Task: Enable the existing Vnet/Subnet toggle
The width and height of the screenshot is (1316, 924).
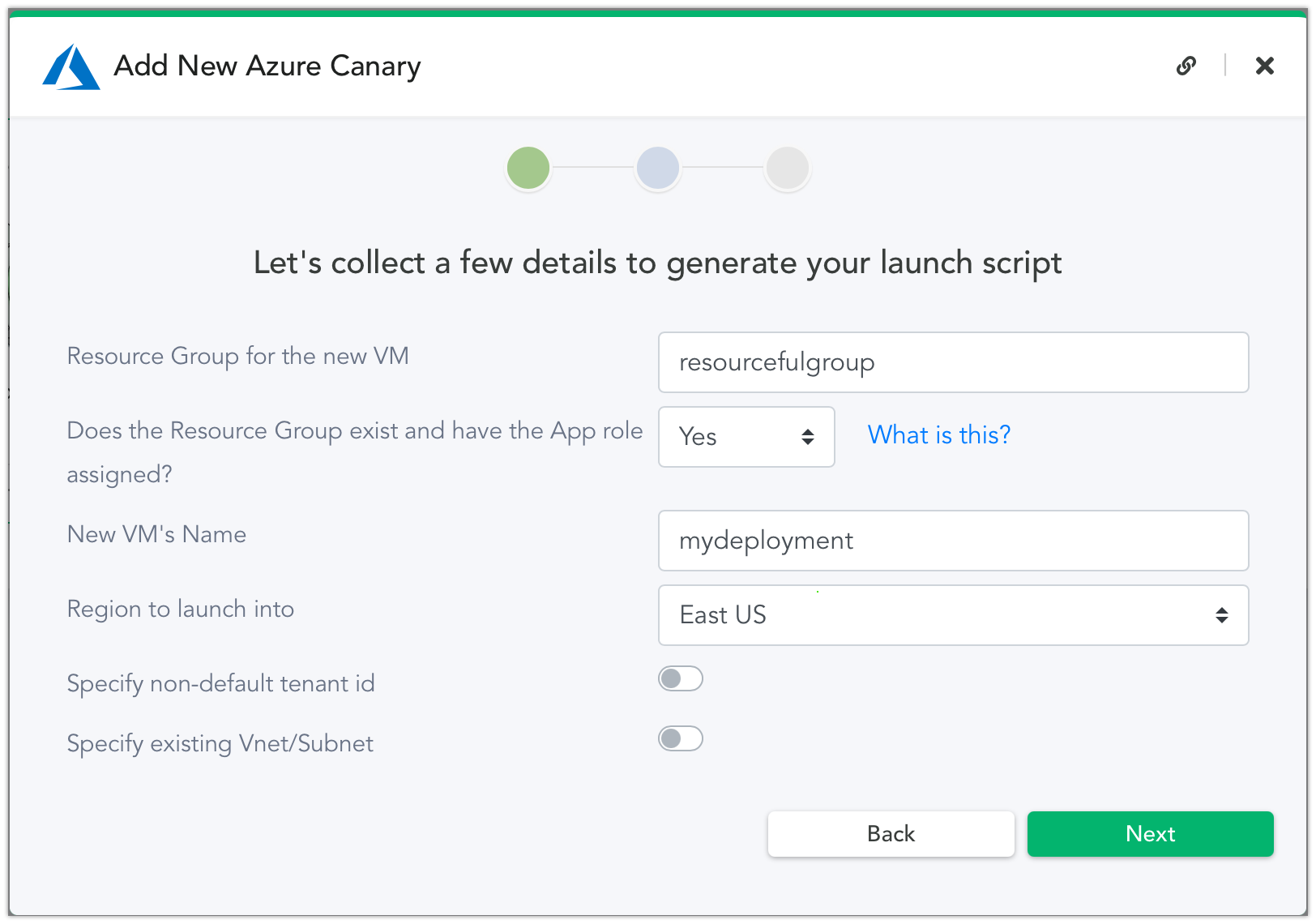Action: point(681,738)
